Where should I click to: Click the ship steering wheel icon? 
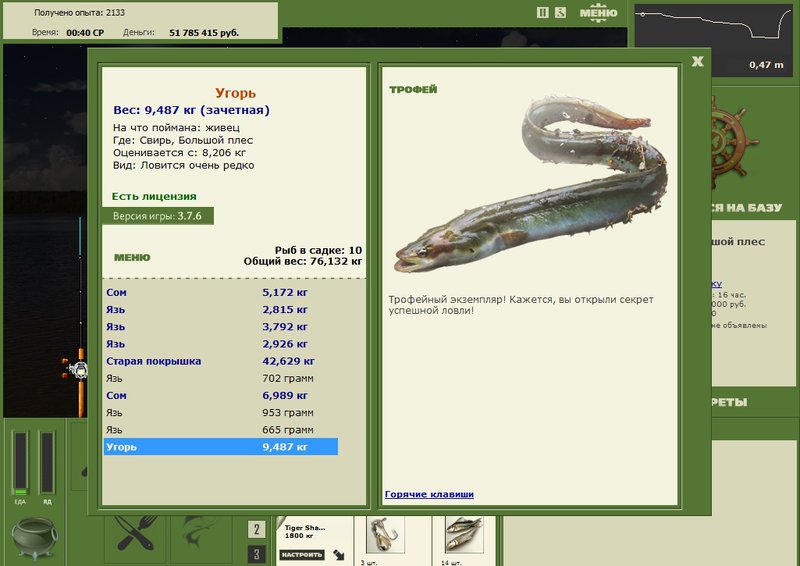pos(733,143)
